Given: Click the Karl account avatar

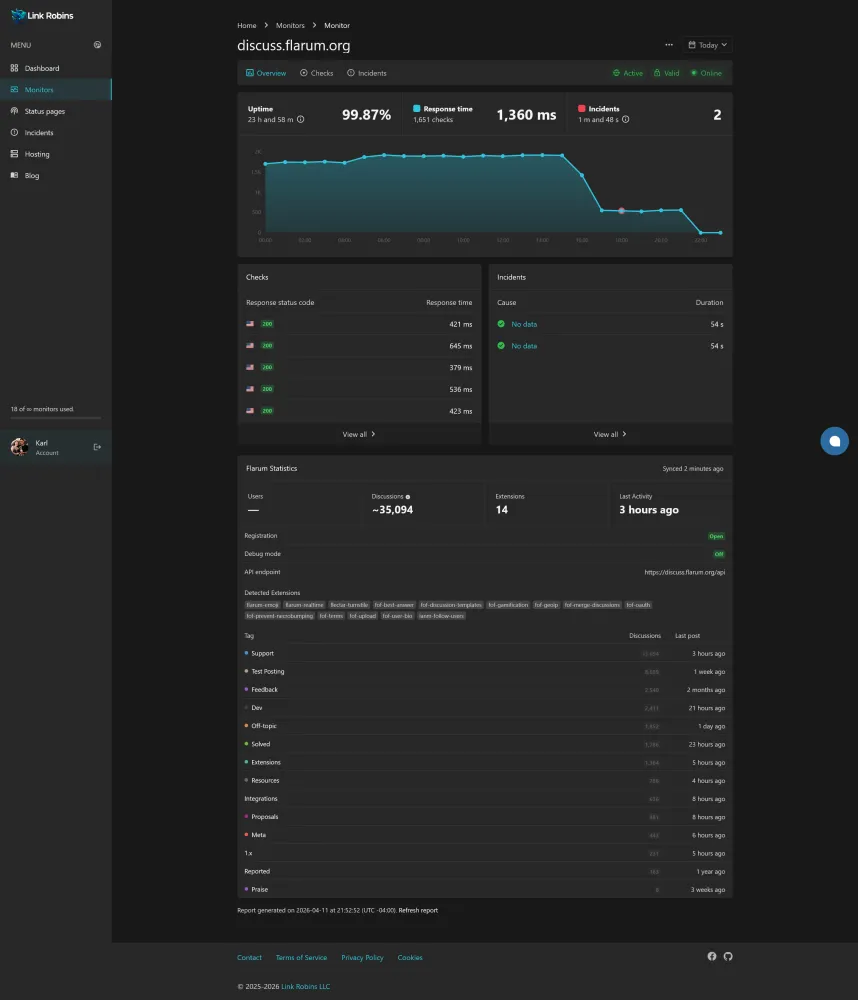Looking at the screenshot, I should [19, 447].
